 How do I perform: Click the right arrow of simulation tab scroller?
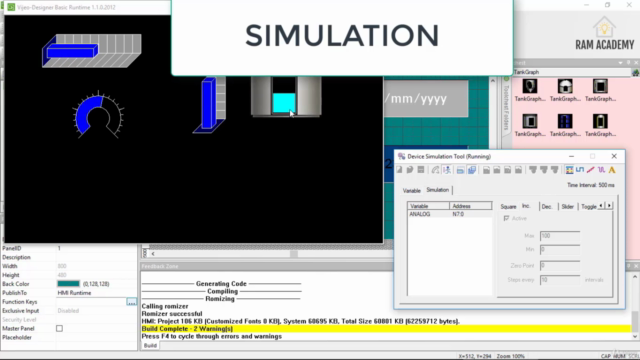[609, 206]
